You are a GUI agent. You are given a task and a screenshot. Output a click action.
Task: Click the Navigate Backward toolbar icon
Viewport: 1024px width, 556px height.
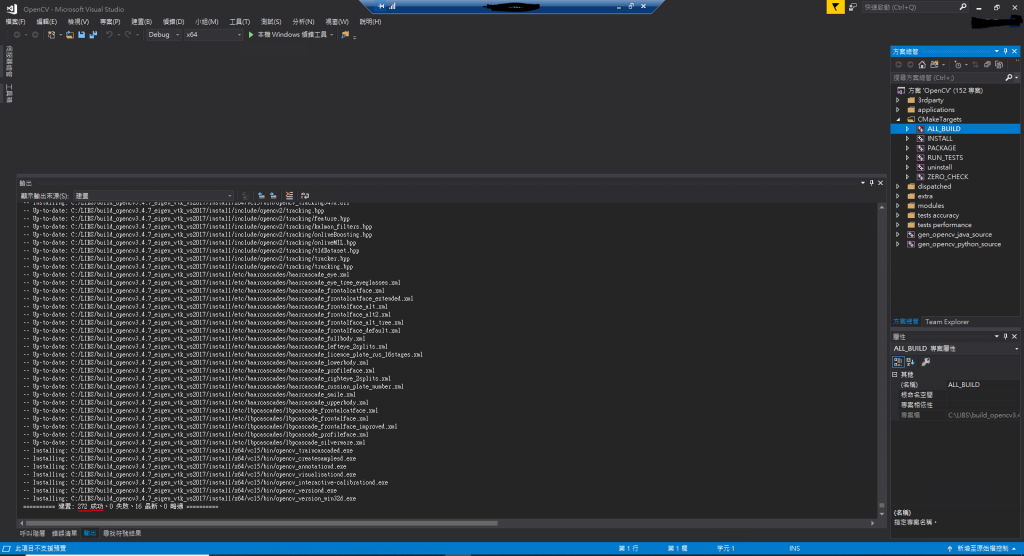point(17,35)
